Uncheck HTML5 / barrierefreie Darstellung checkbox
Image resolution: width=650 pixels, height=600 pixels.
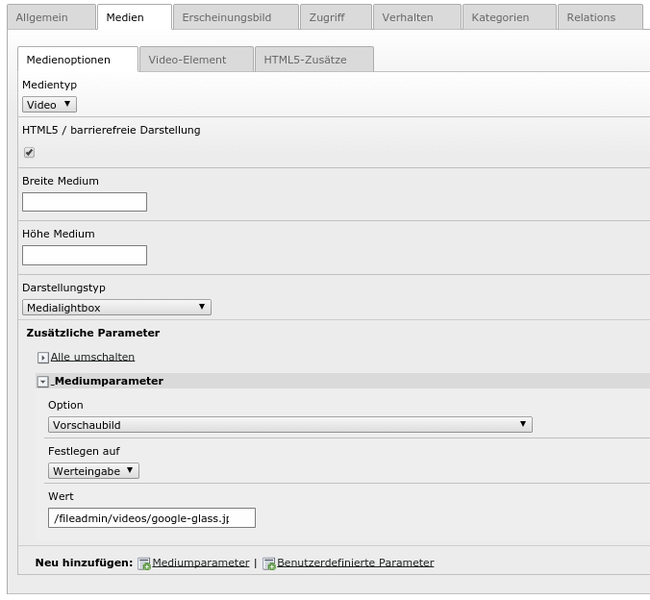coord(29,153)
